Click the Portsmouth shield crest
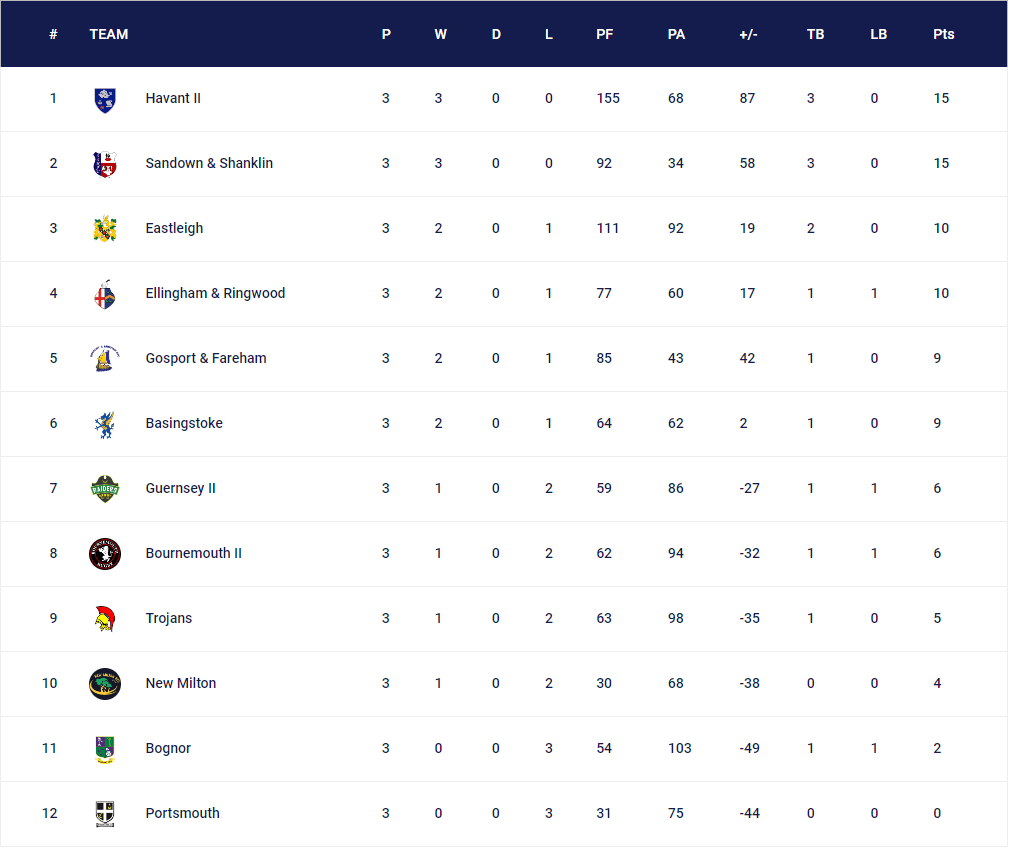Viewport: 1010px width, 849px height. [104, 814]
